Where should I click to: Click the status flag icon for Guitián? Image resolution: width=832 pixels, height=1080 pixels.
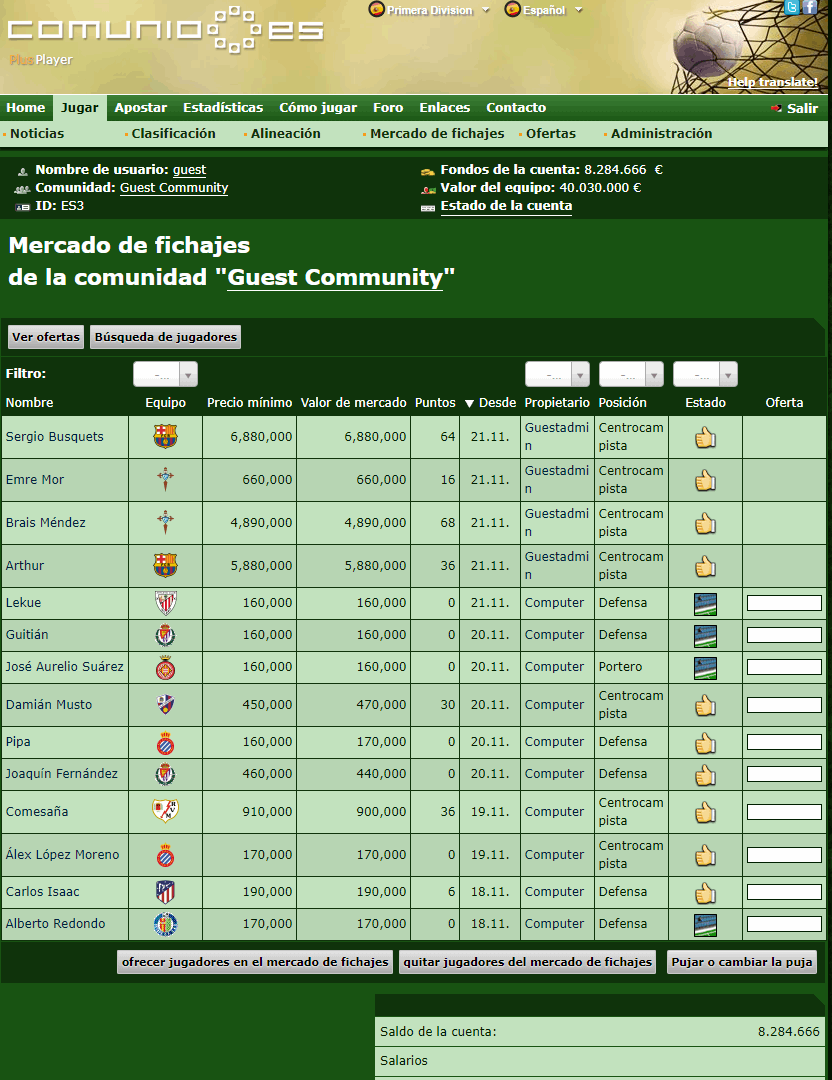705,635
